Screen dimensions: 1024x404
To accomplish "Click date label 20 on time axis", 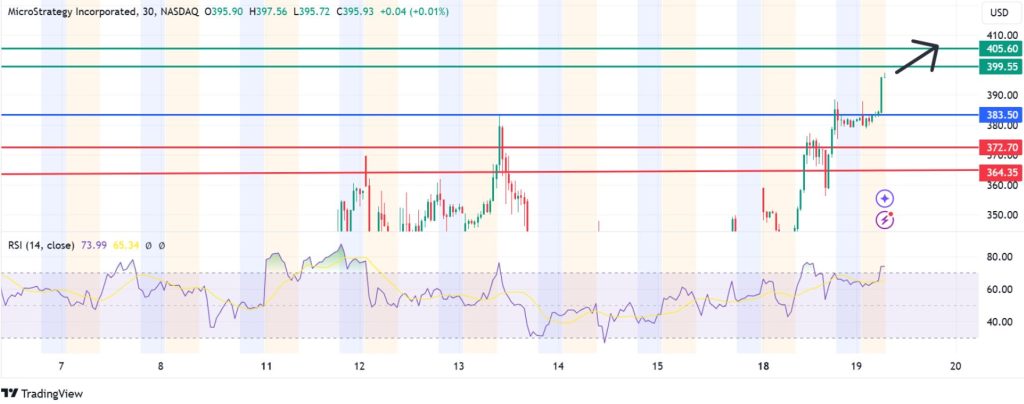I will tap(956, 366).
